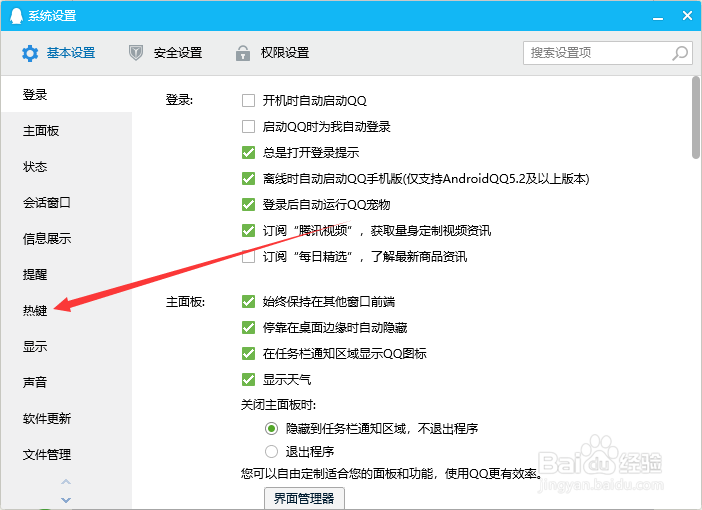Select 主面板 in the sidebar
Screen dimensions: 702x510
[66, 131]
